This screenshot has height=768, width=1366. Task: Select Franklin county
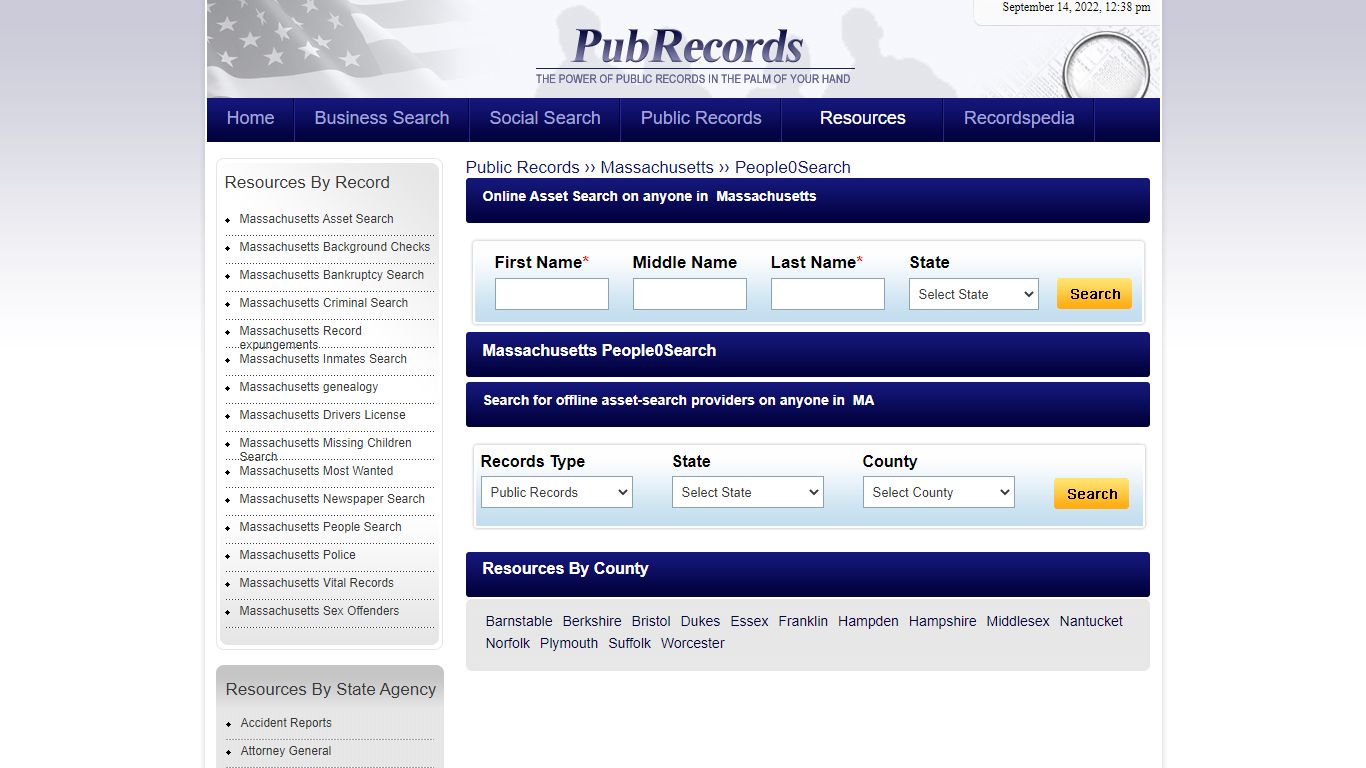click(803, 621)
